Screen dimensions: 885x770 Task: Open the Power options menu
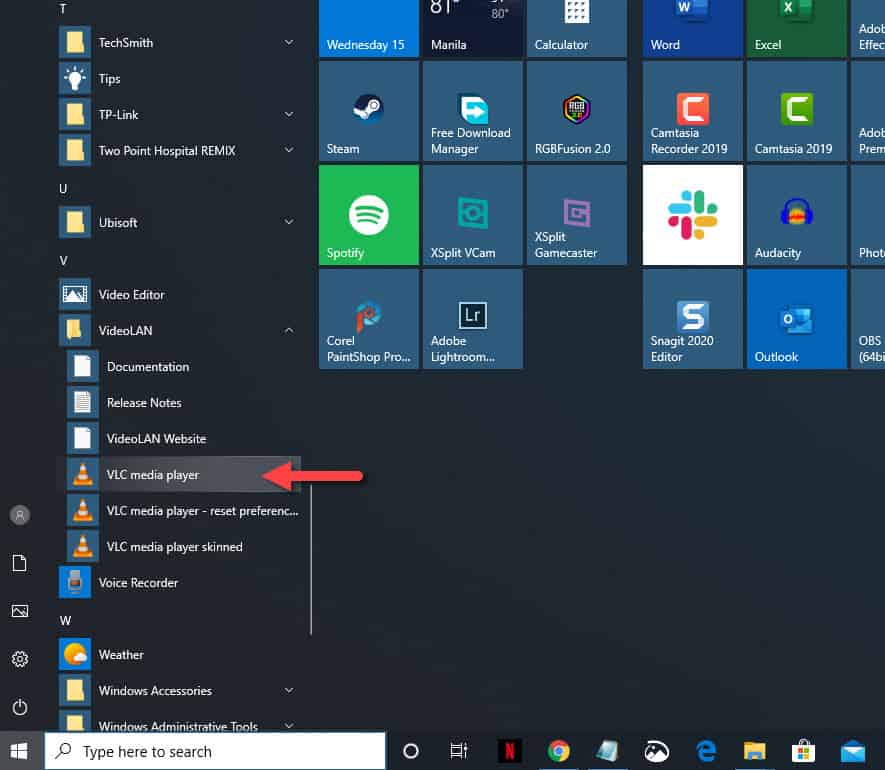20,707
